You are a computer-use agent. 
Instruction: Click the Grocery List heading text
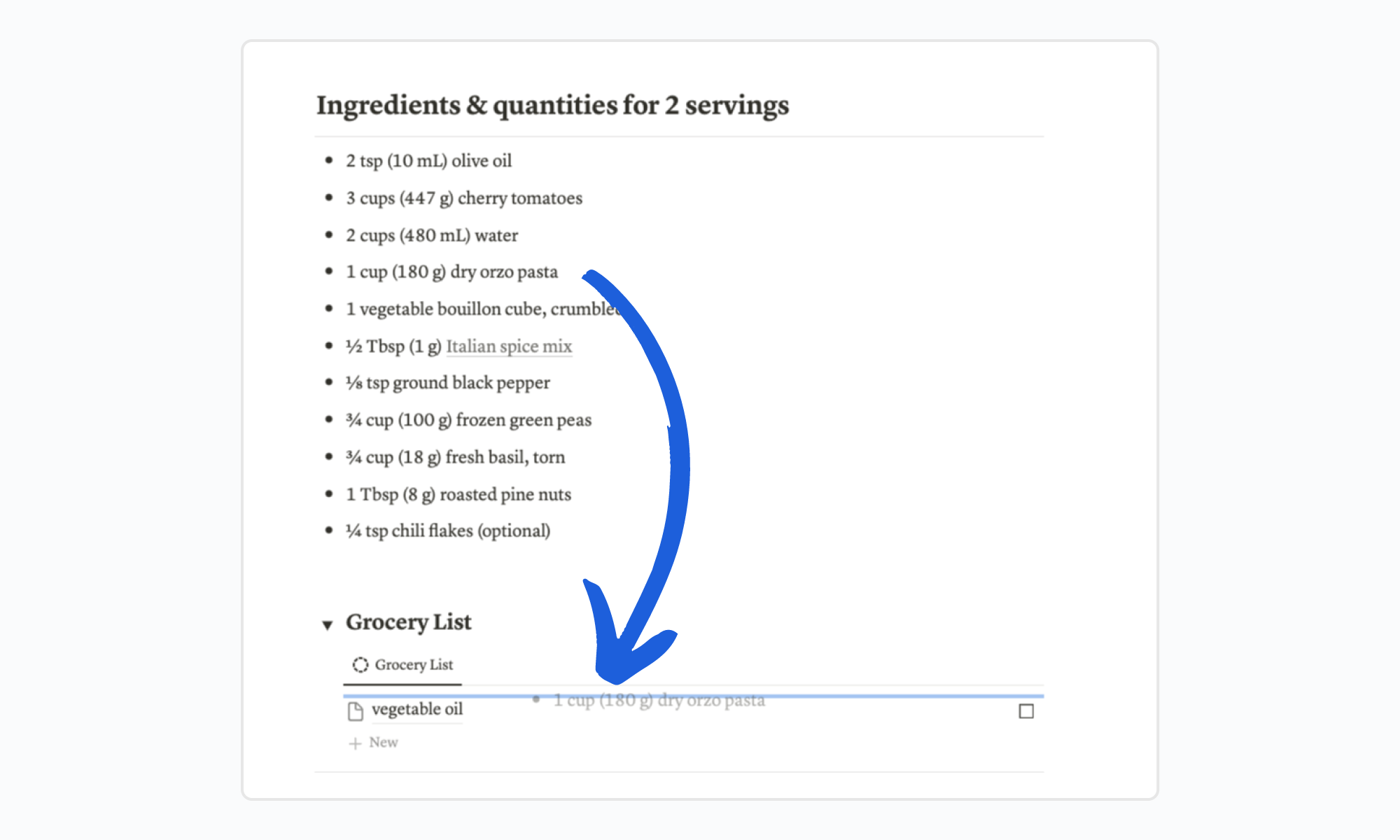(409, 622)
